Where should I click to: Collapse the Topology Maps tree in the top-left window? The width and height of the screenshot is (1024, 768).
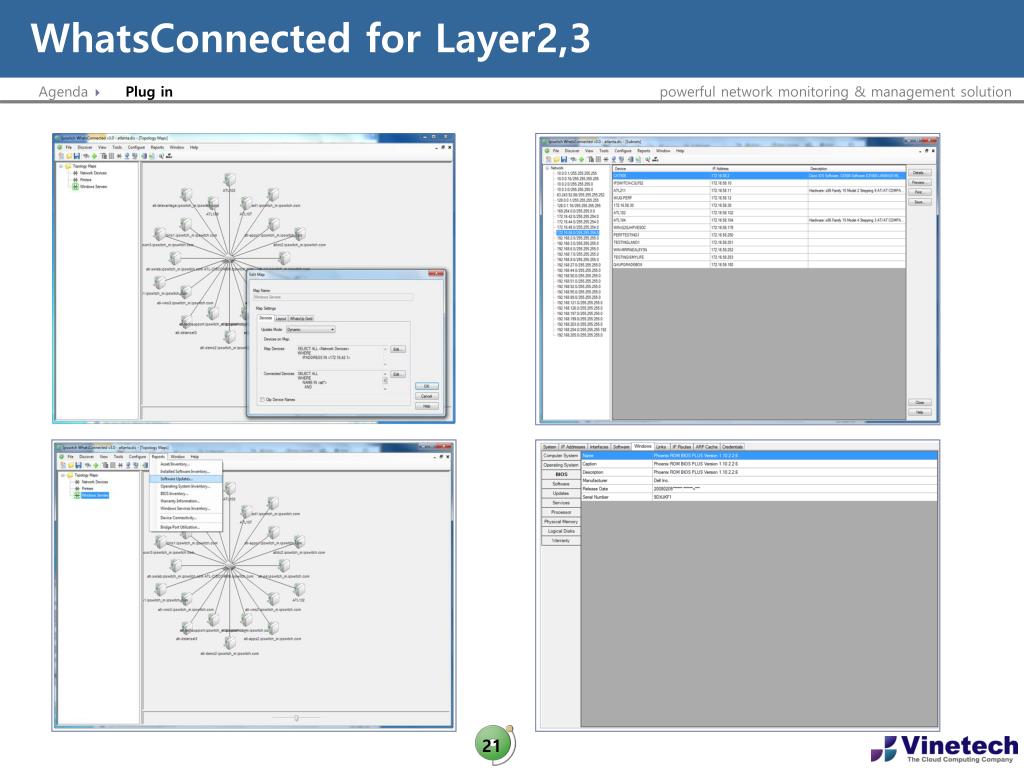[x=61, y=166]
